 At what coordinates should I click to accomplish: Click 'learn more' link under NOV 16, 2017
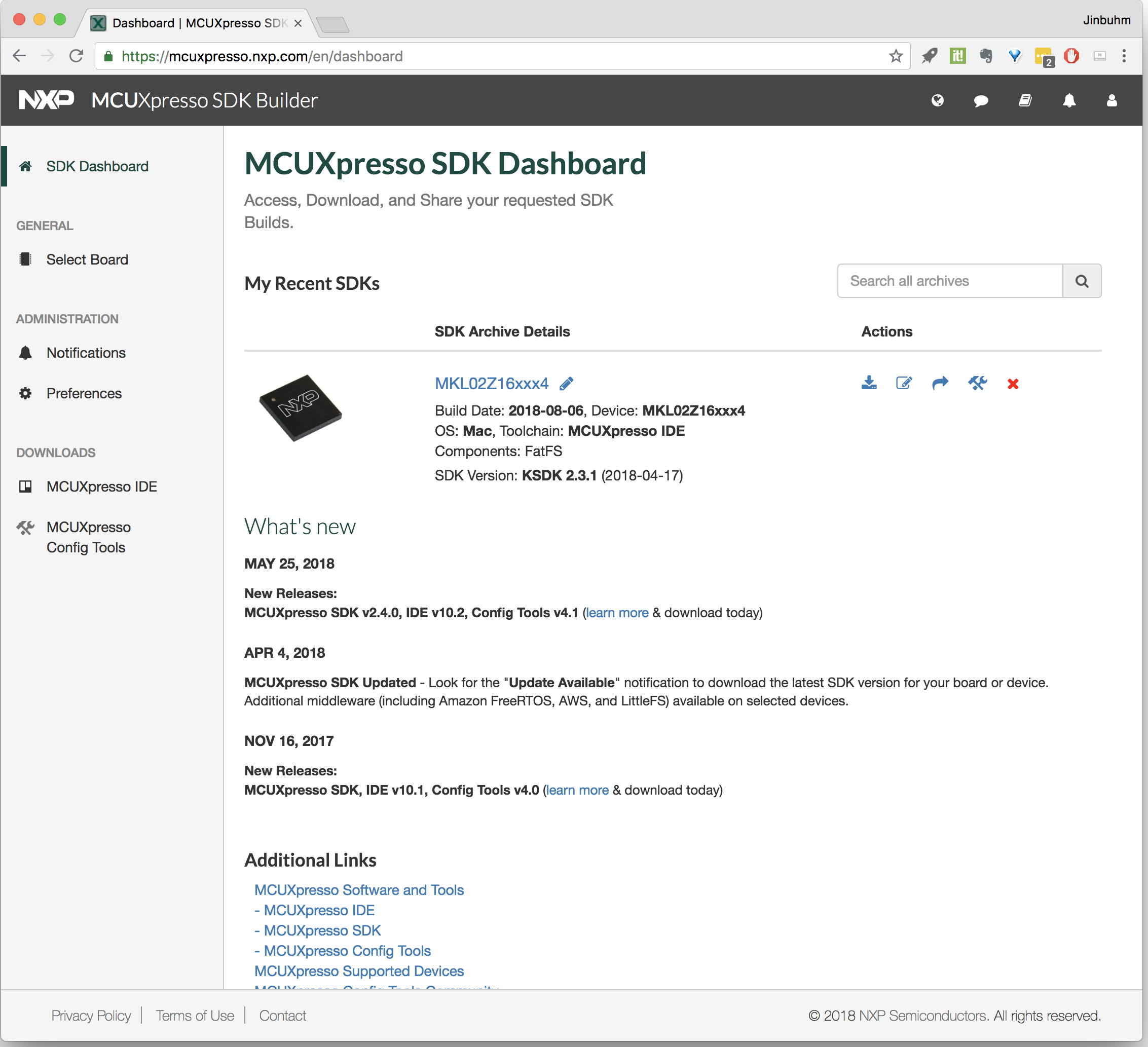pos(577,790)
